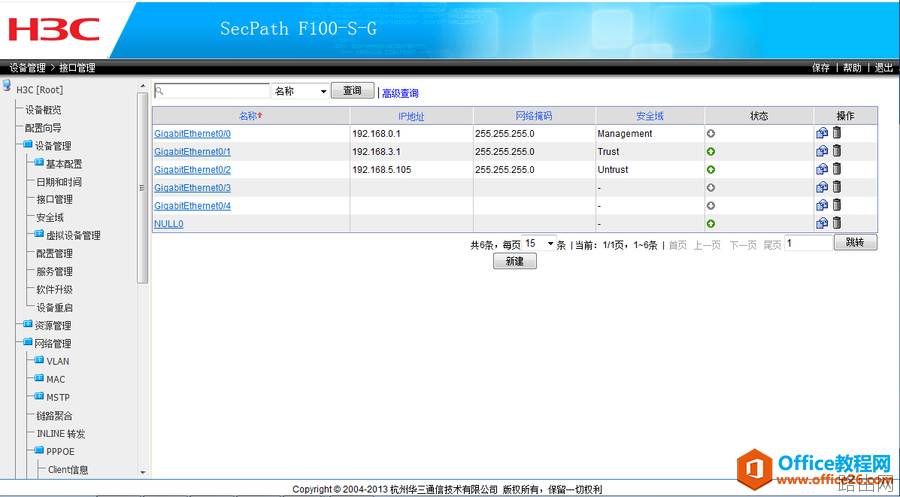Expand the MAC tree node

39,378
